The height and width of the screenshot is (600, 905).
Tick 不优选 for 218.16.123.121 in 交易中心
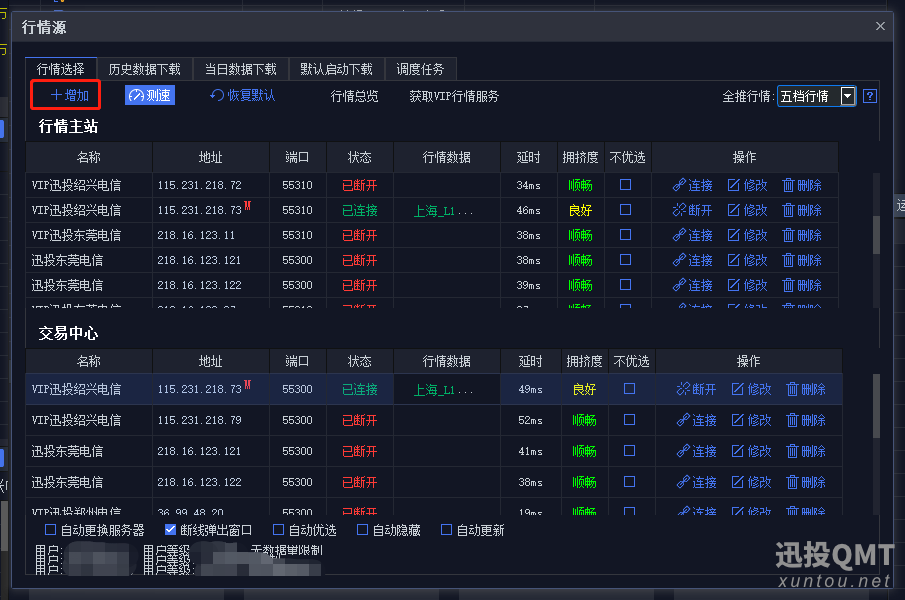(629, 451)
